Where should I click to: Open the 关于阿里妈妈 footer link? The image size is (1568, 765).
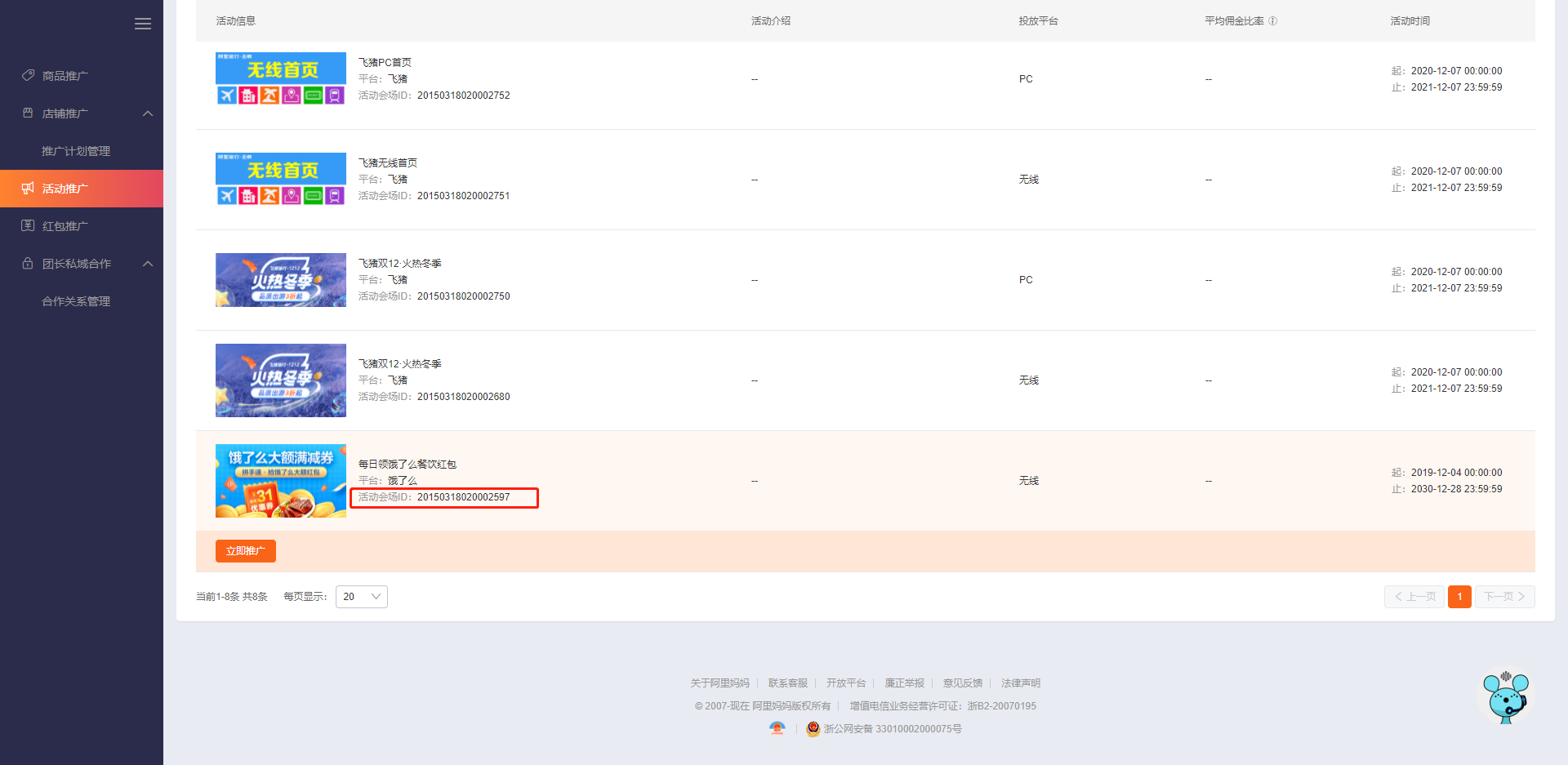pyautogui.click(x=719, y=683)
